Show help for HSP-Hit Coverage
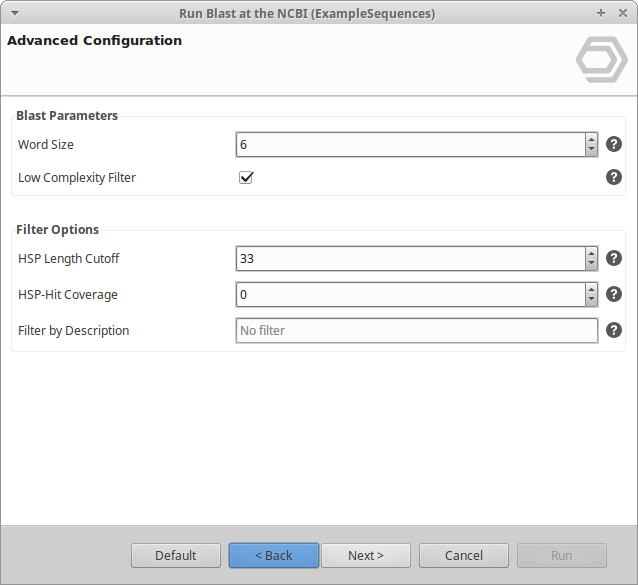The image size is (638, 585). tap(614, 294)
